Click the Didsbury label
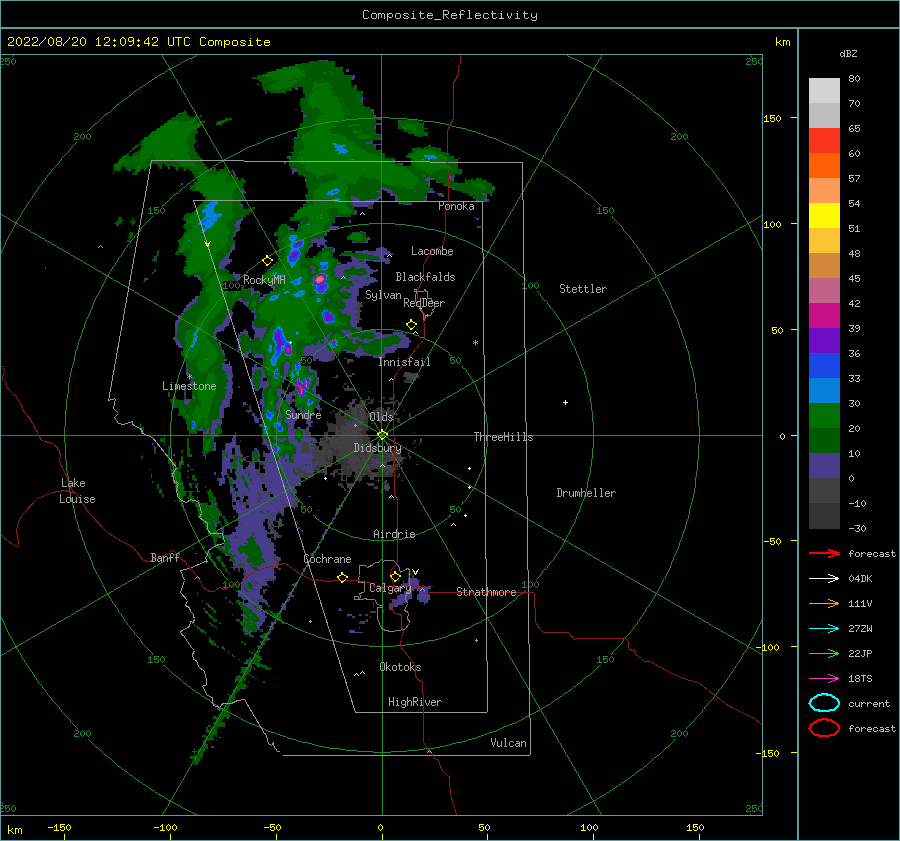Image resolution: width=900 pixels, height=841 pixels. point(377,448)
